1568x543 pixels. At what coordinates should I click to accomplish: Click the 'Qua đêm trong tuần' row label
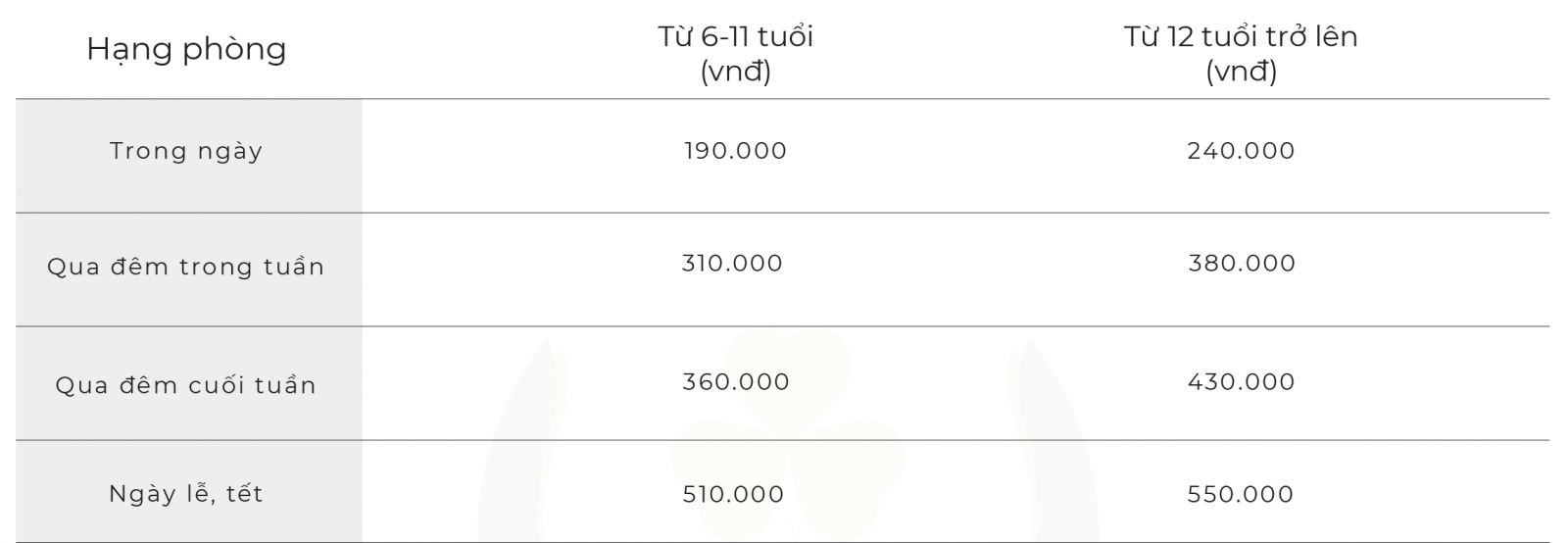click(186, 267)
